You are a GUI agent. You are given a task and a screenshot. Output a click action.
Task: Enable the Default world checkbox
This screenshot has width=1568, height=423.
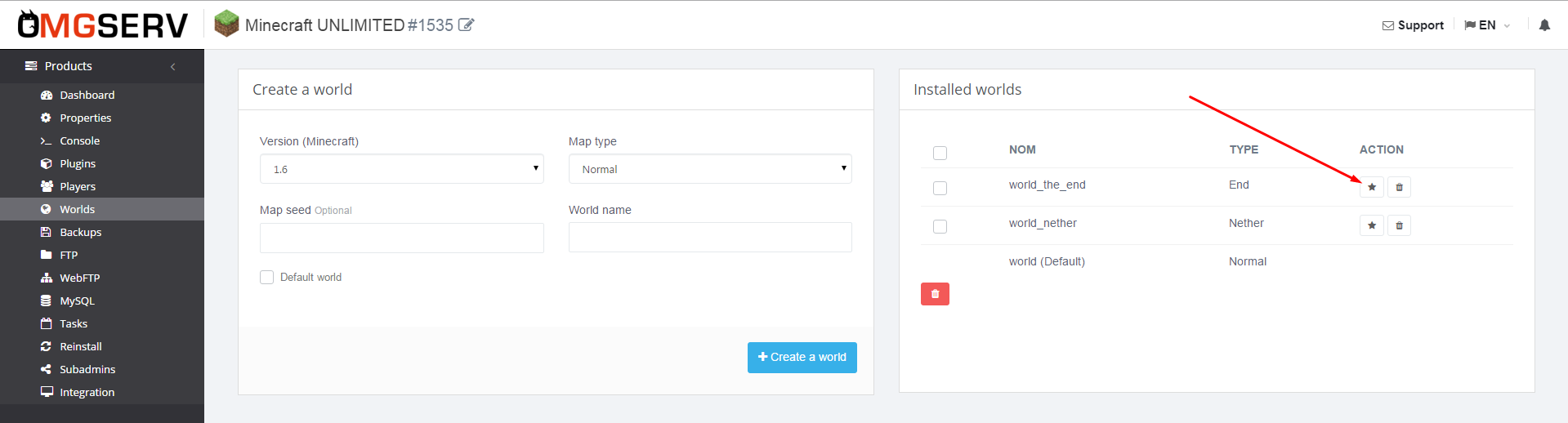(266, 278)
